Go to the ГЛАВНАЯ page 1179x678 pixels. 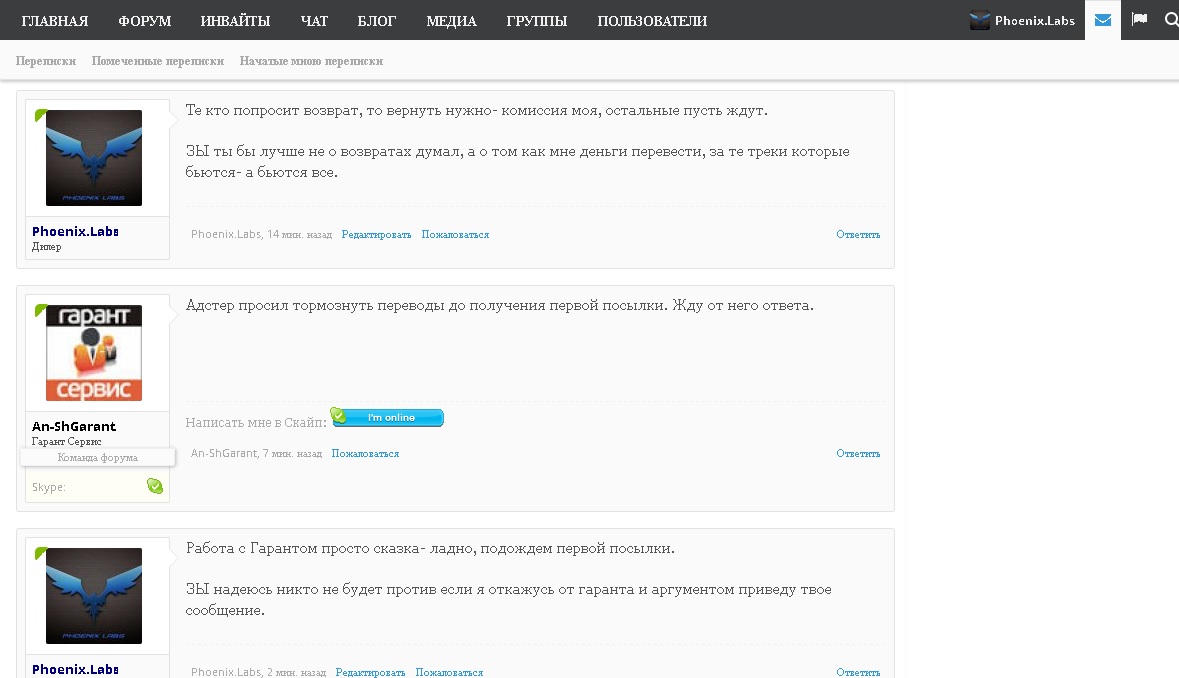tap(55, 21)
